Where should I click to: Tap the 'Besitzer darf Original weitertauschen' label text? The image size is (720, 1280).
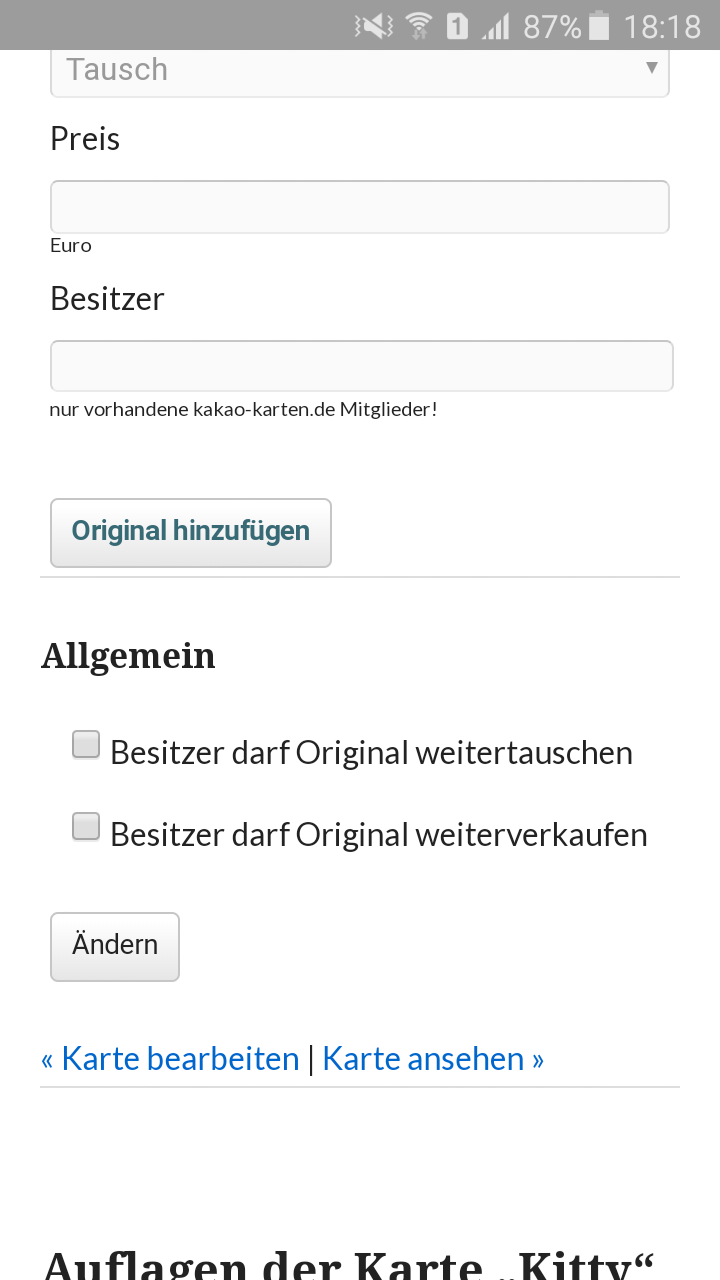click(x=371, y=753)
